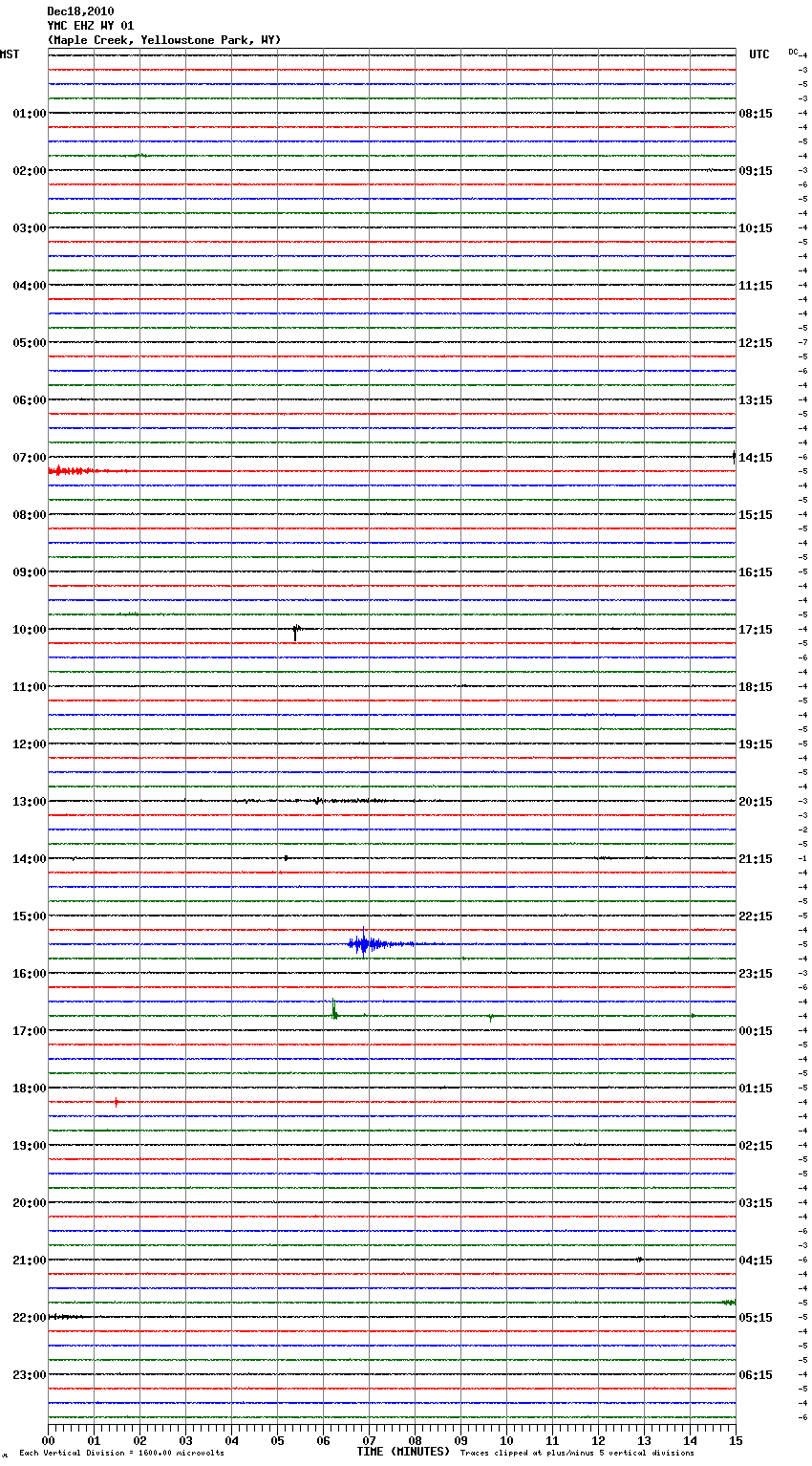Select the 16:00 MST time label

pyautogui.click(x=29, y=974)
